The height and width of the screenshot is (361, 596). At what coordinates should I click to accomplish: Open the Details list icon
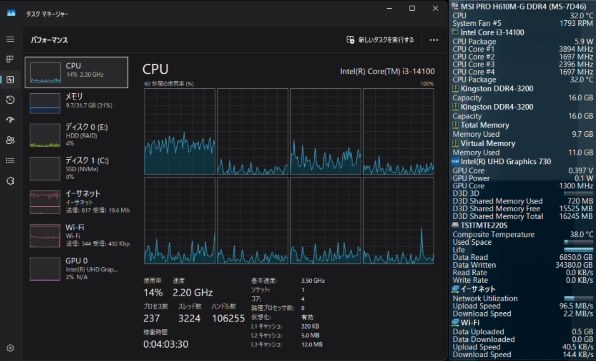10,160
